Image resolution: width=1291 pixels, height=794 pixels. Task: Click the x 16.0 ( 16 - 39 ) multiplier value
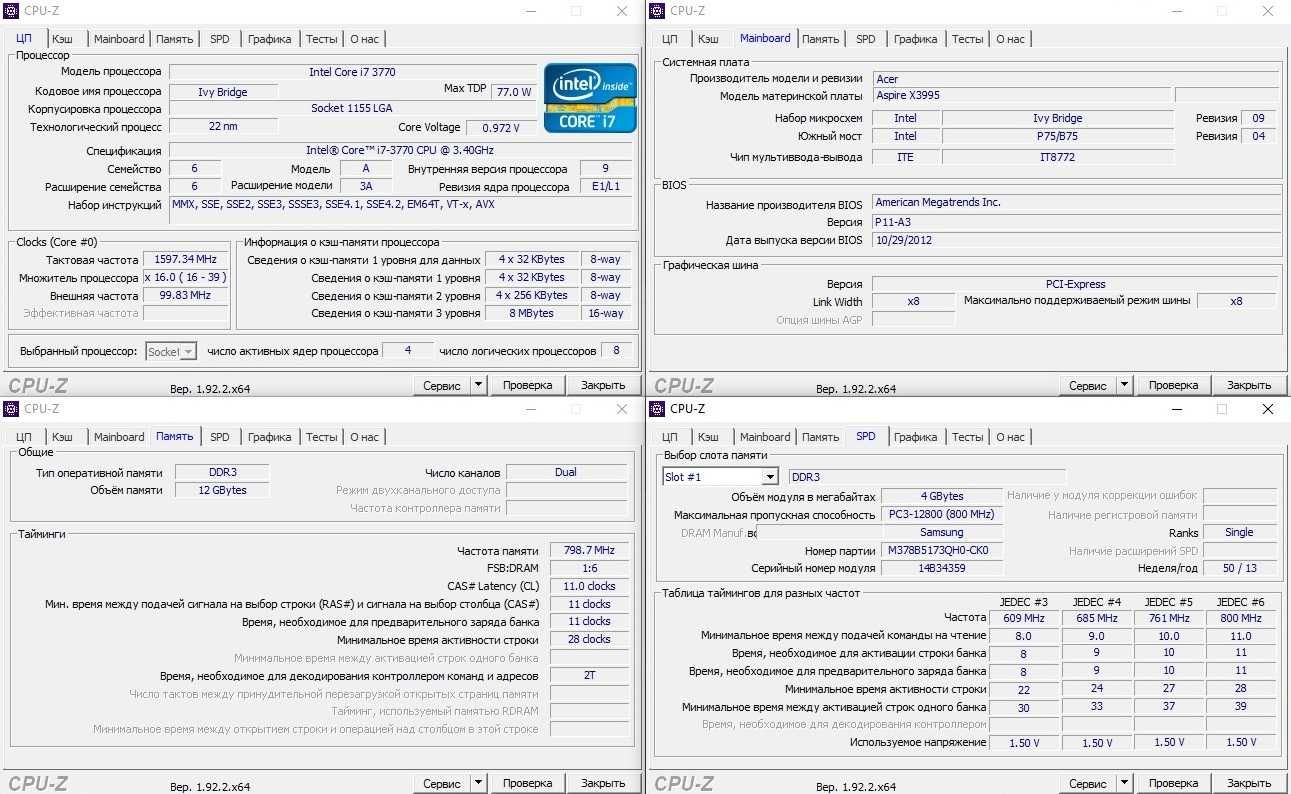tap(186, 277)
